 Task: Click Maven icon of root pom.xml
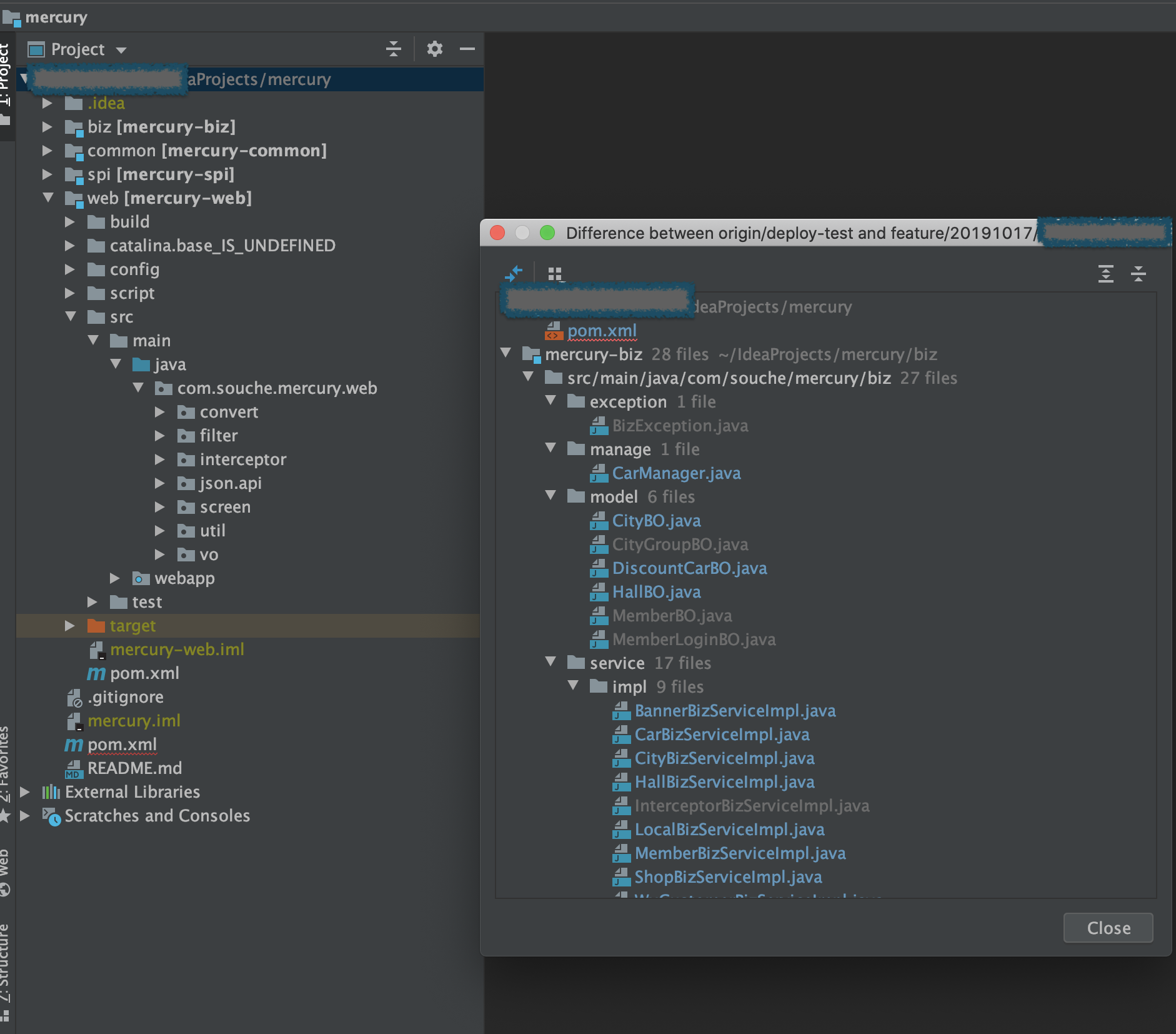[x=74, y=745]
